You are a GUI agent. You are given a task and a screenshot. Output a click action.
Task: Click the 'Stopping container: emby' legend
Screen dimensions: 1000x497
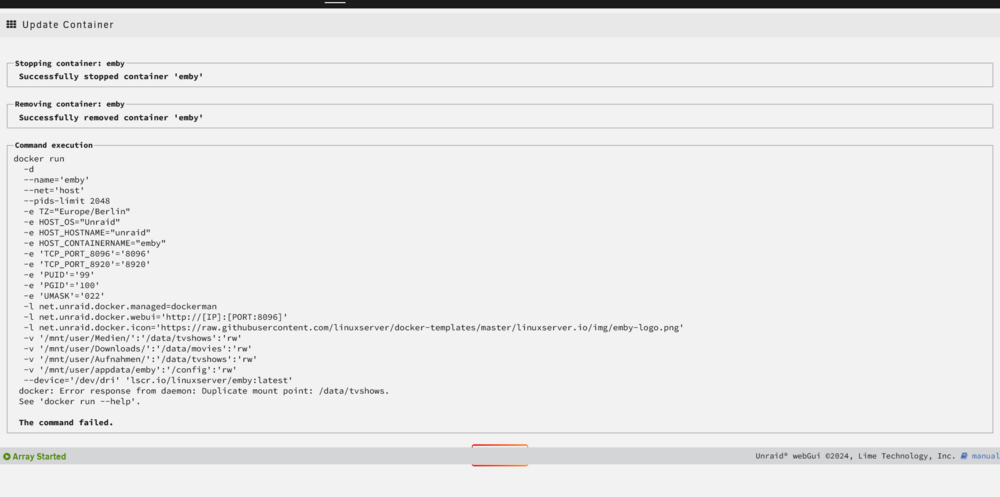tap(70, 63)
